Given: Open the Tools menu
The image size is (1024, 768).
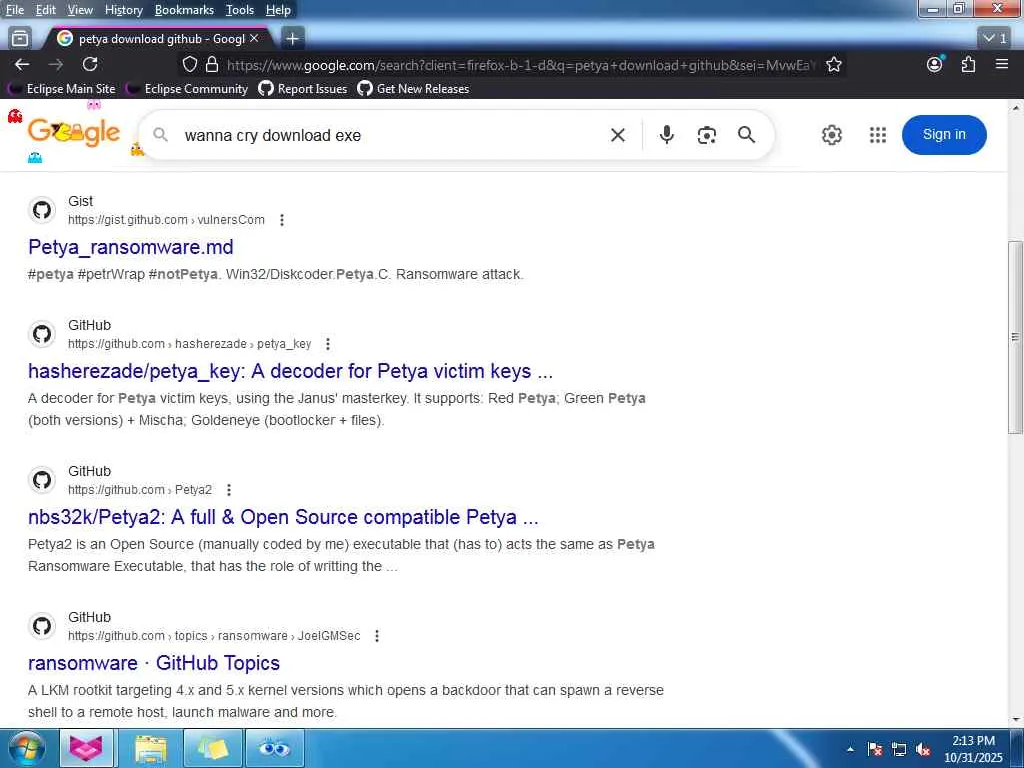Looking at the screenshot, I should [x=240, y=10].
